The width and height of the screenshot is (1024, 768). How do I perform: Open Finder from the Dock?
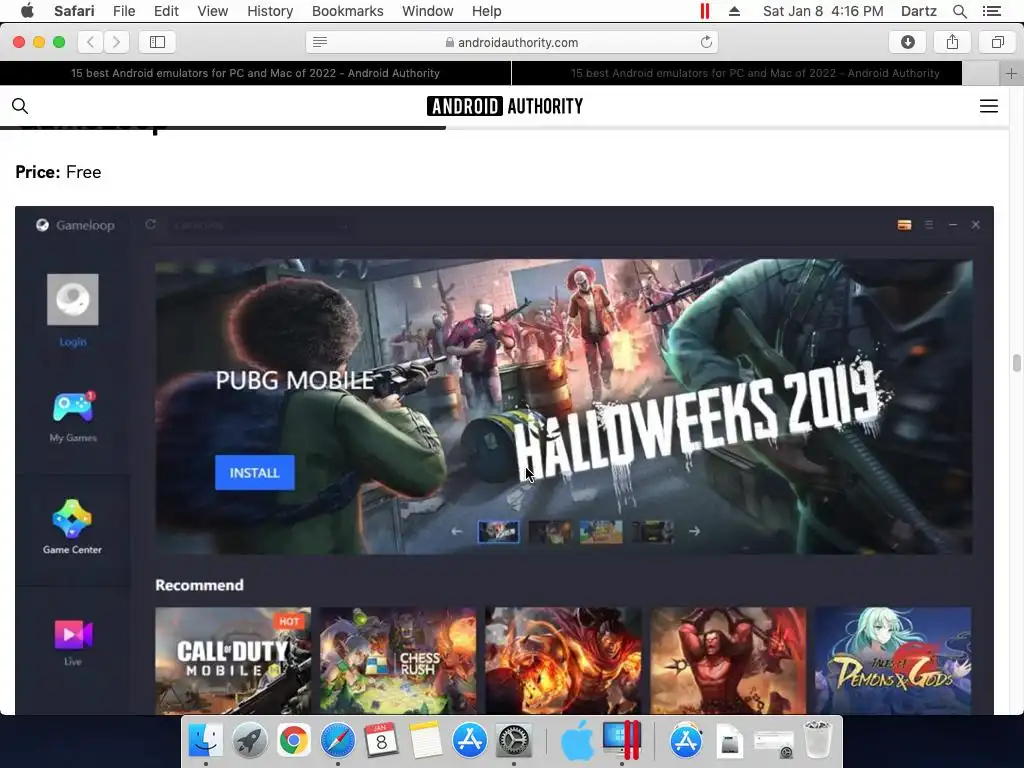(x=205, y=741)
